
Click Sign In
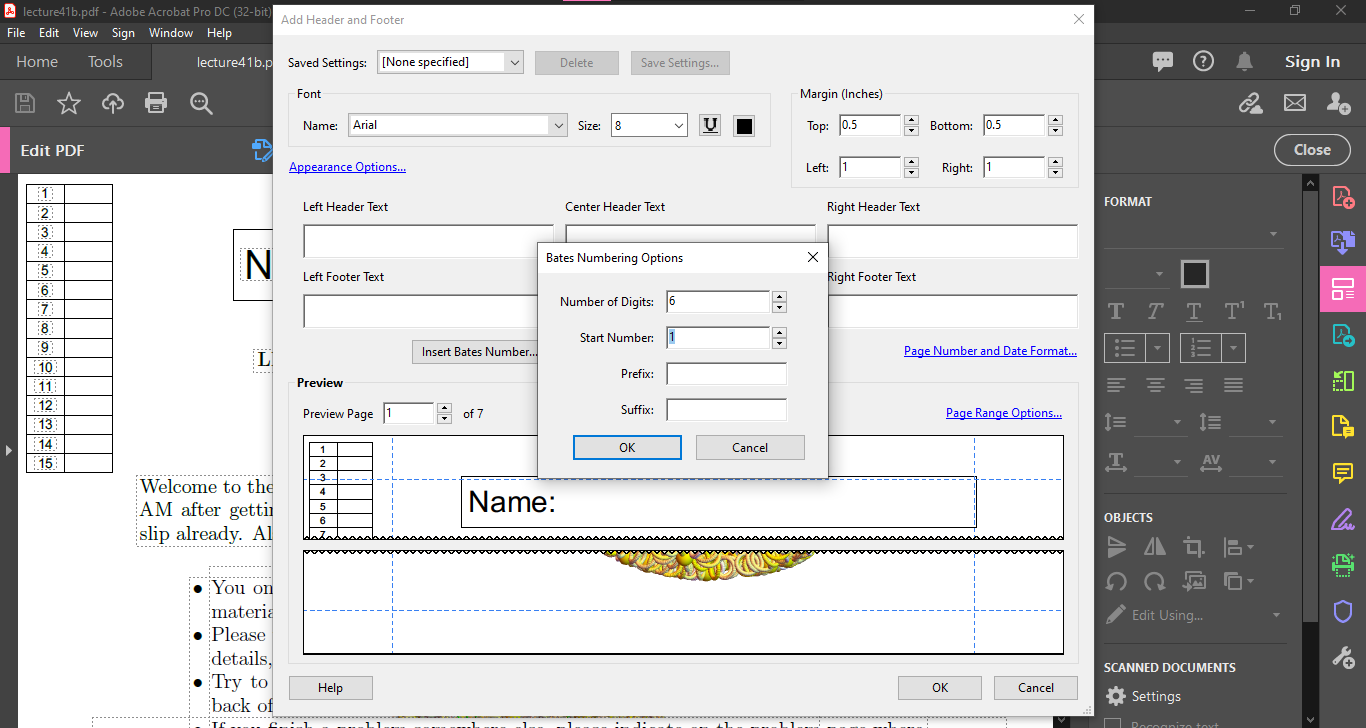[1312, 62]
